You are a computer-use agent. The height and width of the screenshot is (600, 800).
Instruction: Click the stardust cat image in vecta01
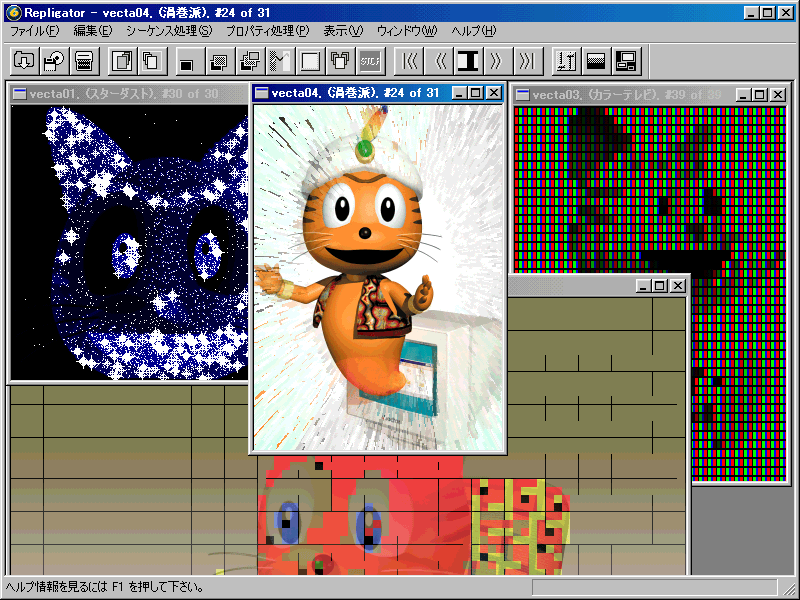coord(130,242)
